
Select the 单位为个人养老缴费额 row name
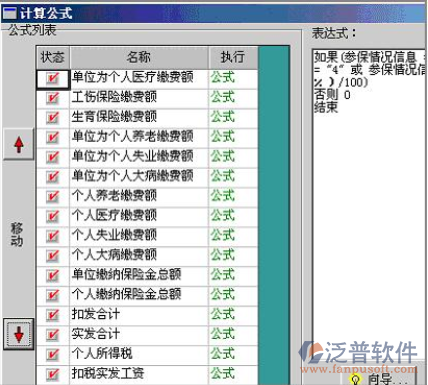[133, 136]
